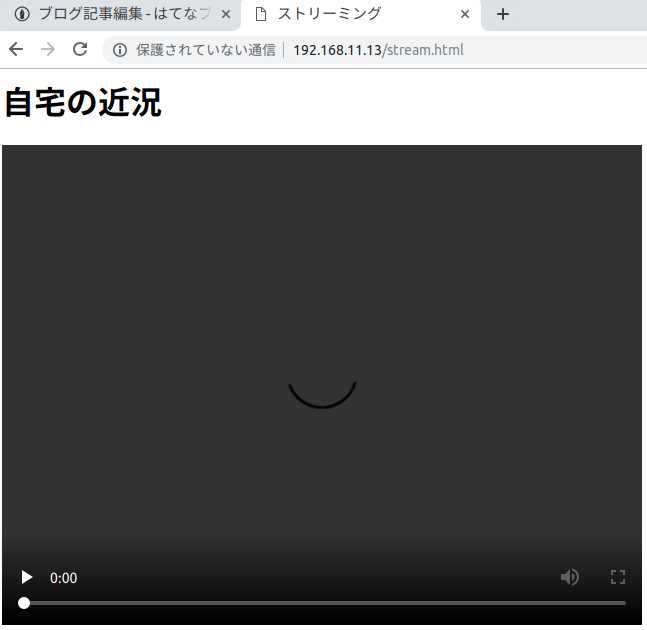Open the site information icon in address bar
The width and height of the screenshot is (647, 630).
pyautogui.click(x=120, y=50)
